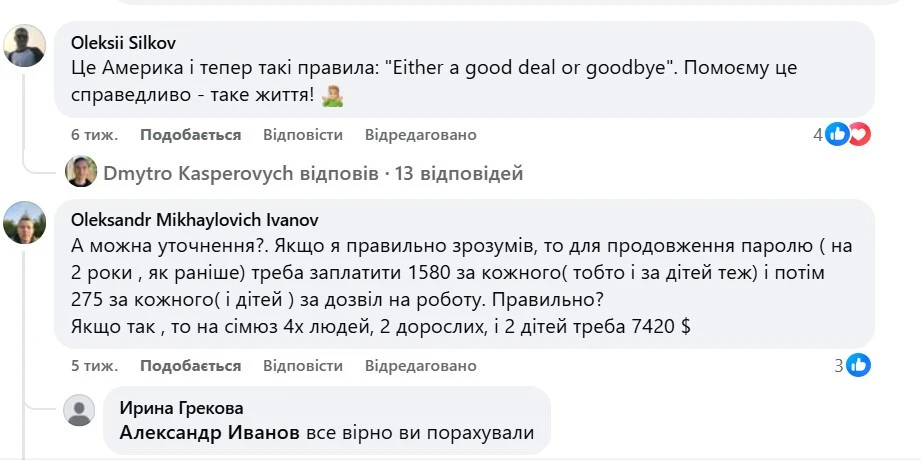The height and width of the screenshot is (460, 921).
Task: Click the like reaction icon on Ivanov's comment
Action: [x=858, y=366]
